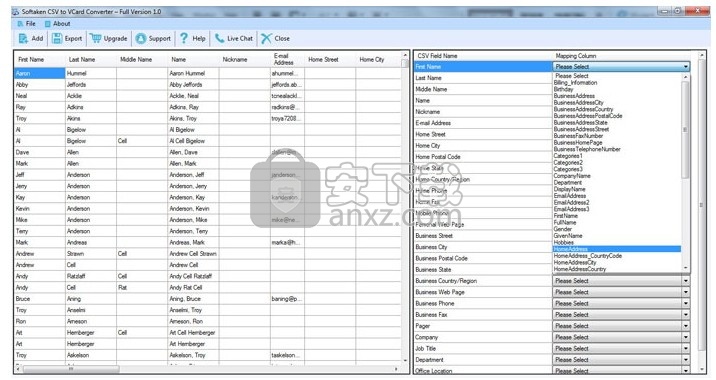Open the File menu
The image size is (716, 380).
click(x=26, y=24)
